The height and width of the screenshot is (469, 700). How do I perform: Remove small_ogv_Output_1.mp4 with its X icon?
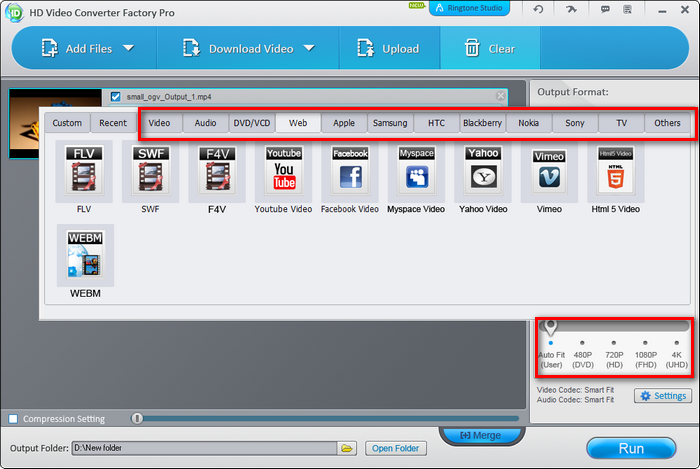tap(500, 95)
